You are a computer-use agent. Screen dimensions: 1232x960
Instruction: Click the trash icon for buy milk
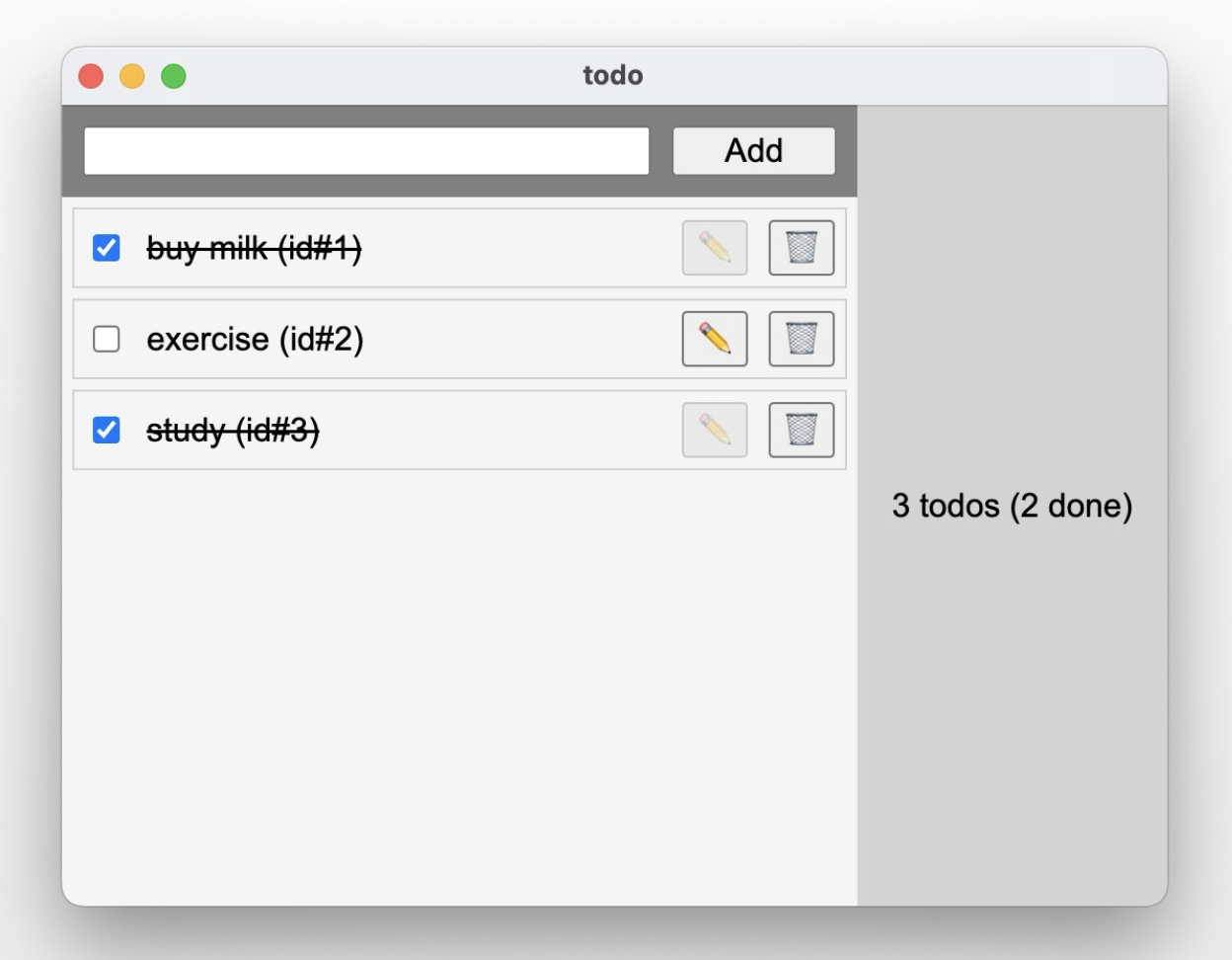[801, 248]
